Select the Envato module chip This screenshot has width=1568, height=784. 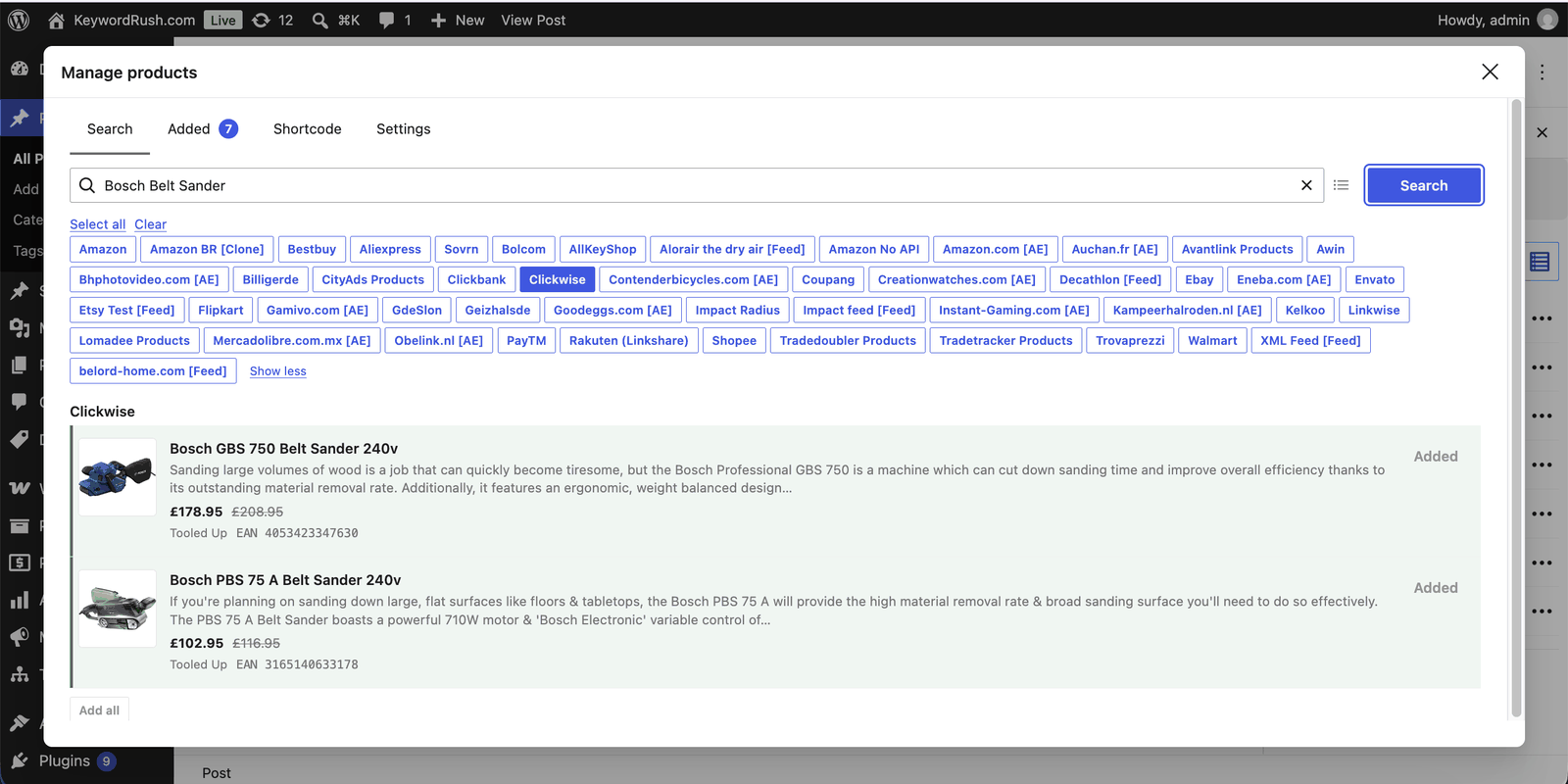(1375, 279)
